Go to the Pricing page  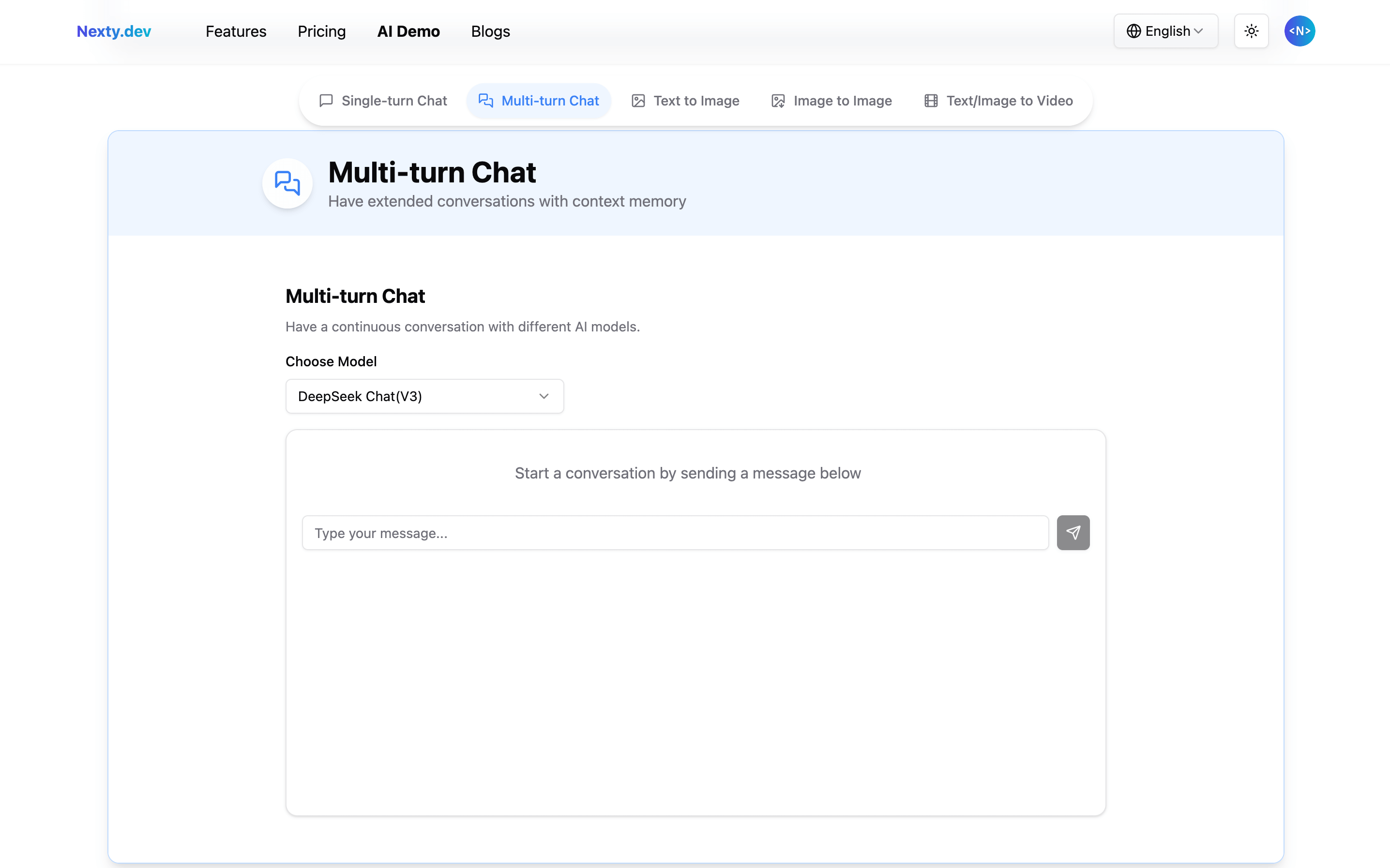(x=321, y=31)
